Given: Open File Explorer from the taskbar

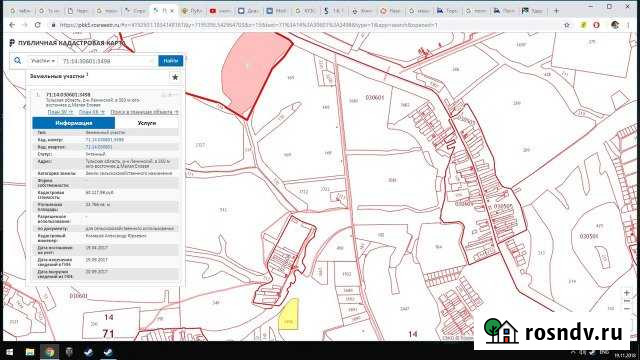Looking at the screenshot, I should pos(30,351).
